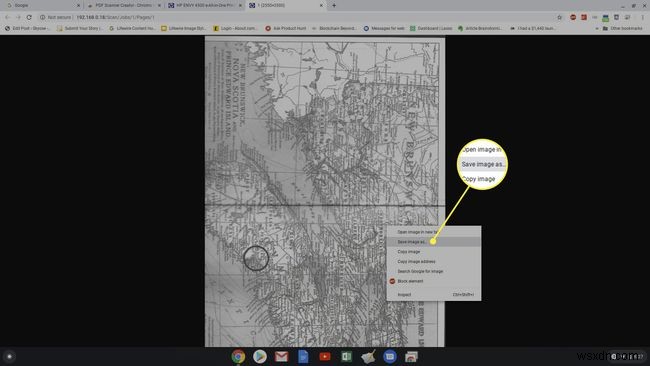Bookmark this page with the star icon

560,17
